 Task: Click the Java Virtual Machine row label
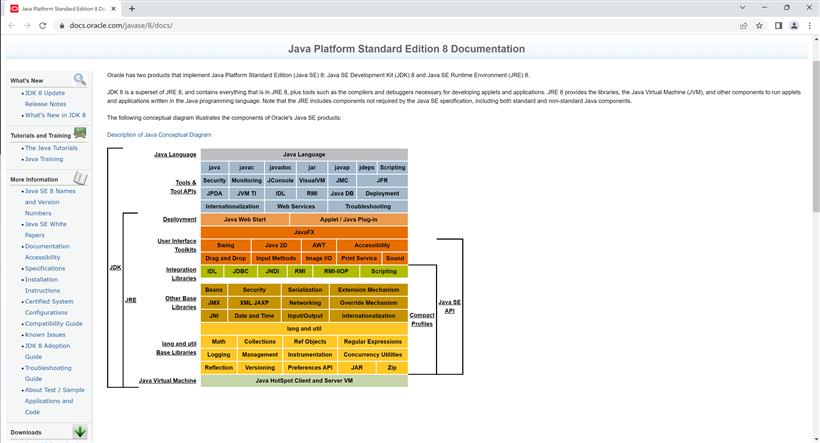[167, 381]
